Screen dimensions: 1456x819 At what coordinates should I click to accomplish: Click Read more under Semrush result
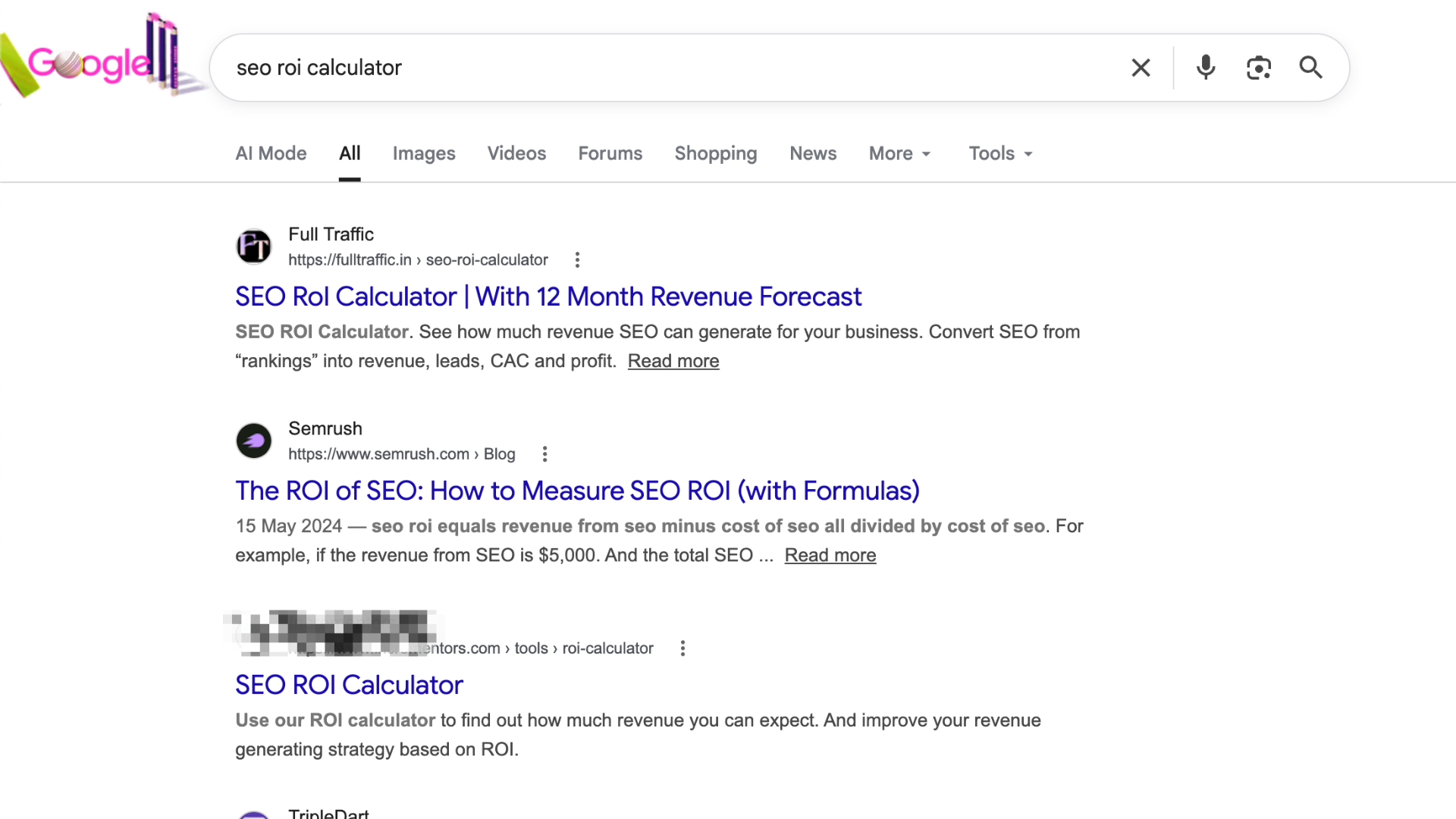pos(830,555)
